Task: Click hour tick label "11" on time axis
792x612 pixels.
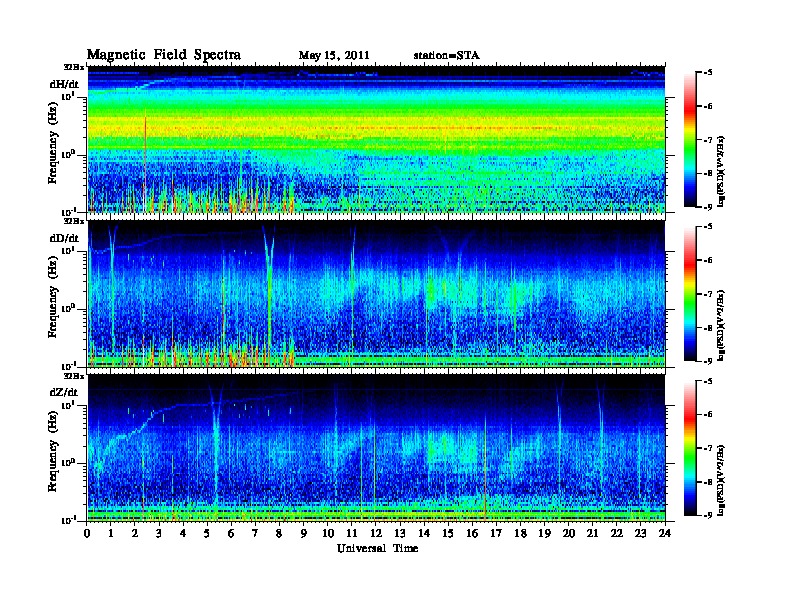Action: tap(352, 533)
